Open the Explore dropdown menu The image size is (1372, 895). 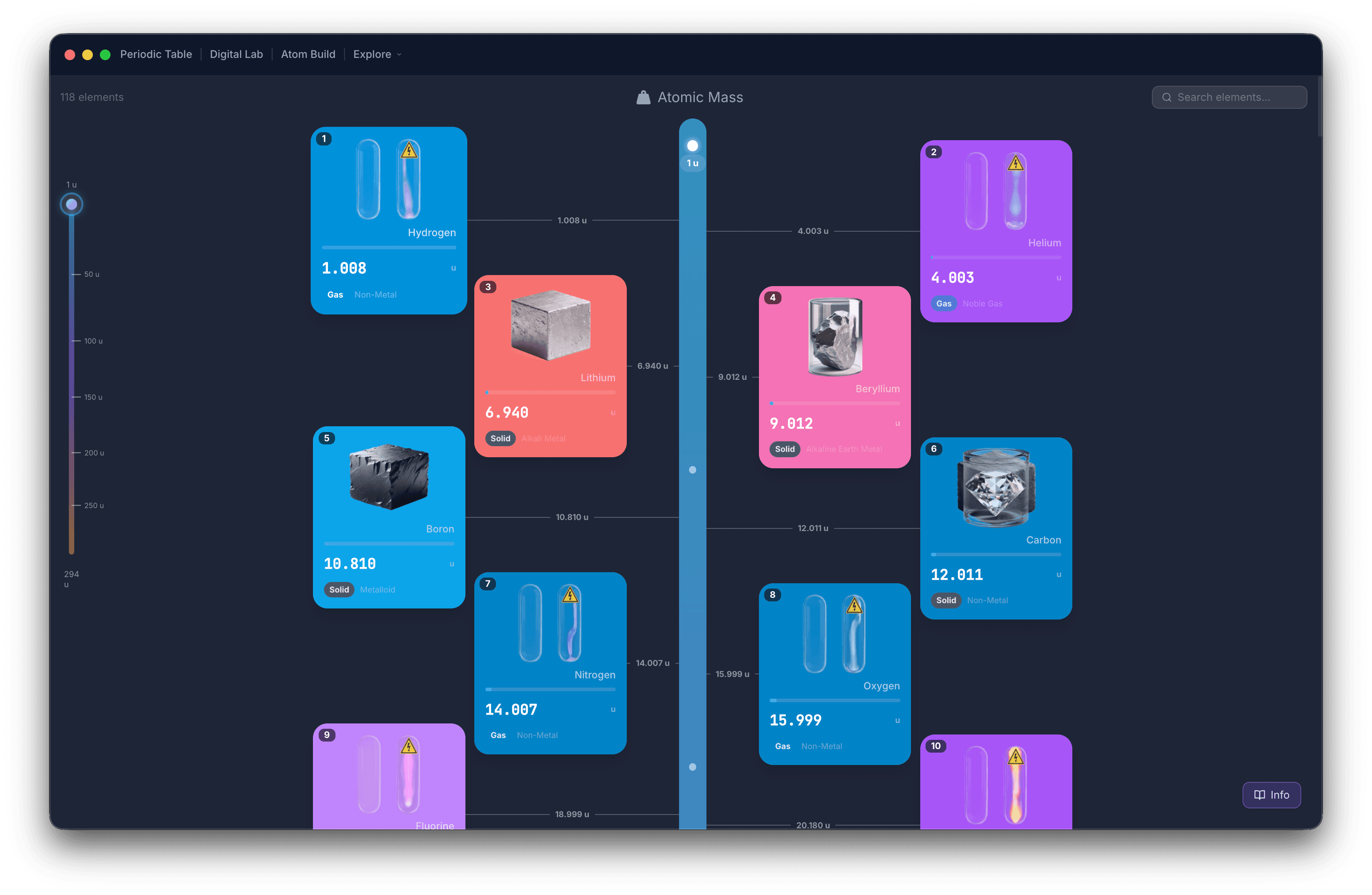[377, 54]
